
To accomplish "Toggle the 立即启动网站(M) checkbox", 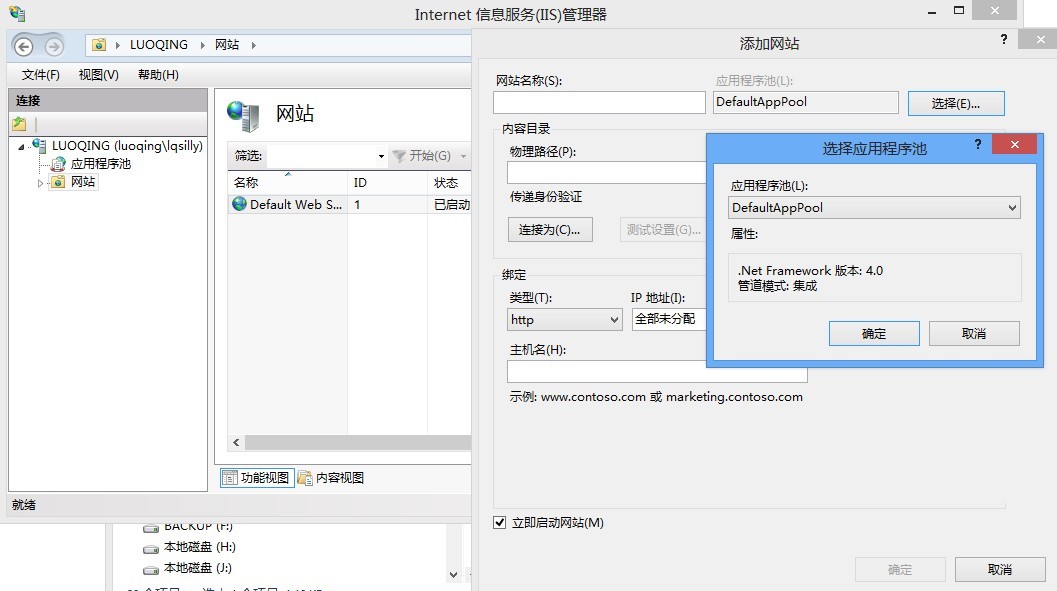I will [500, 522].
